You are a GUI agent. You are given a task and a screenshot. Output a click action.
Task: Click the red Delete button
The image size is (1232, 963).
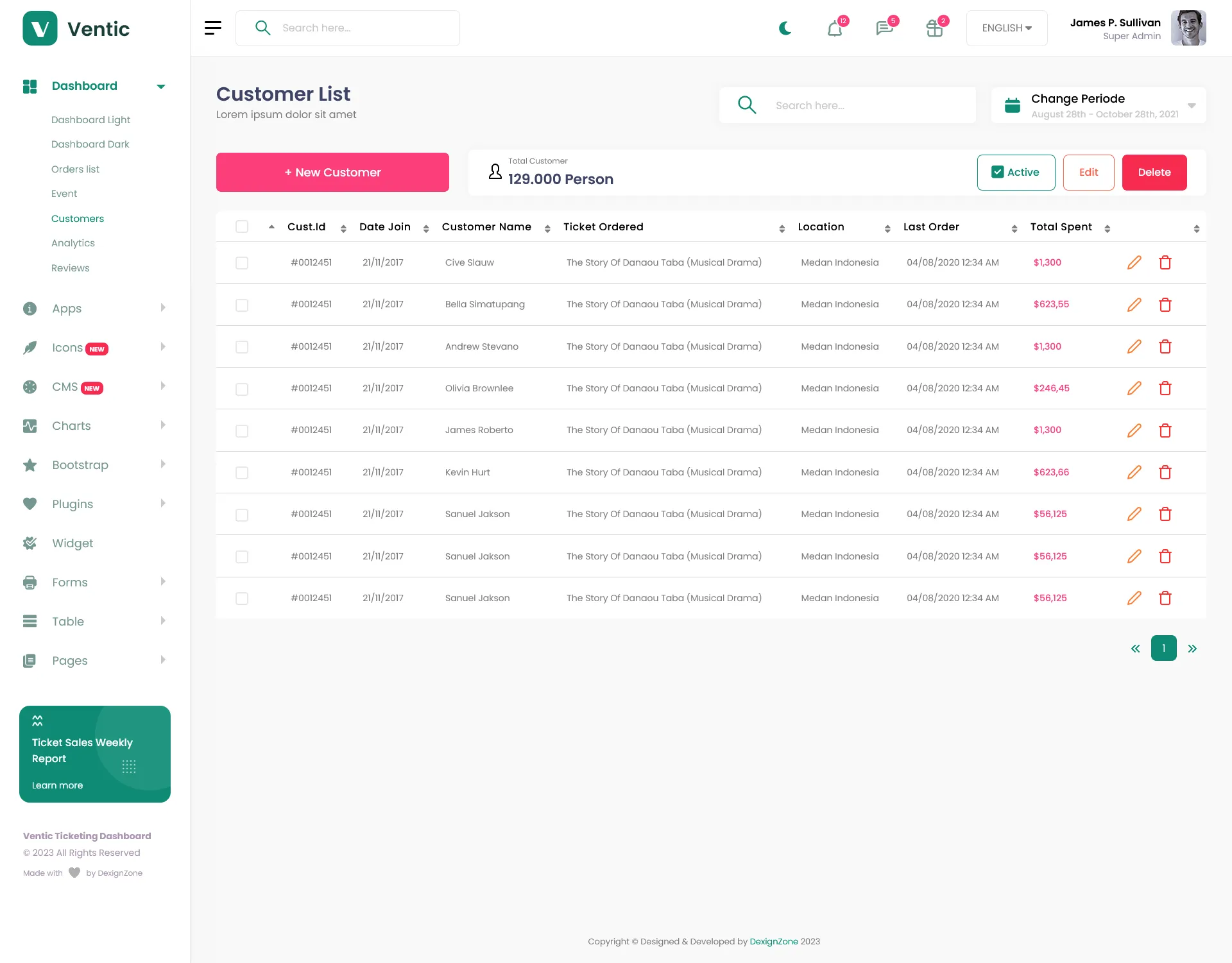click(x=1154, y=173)
